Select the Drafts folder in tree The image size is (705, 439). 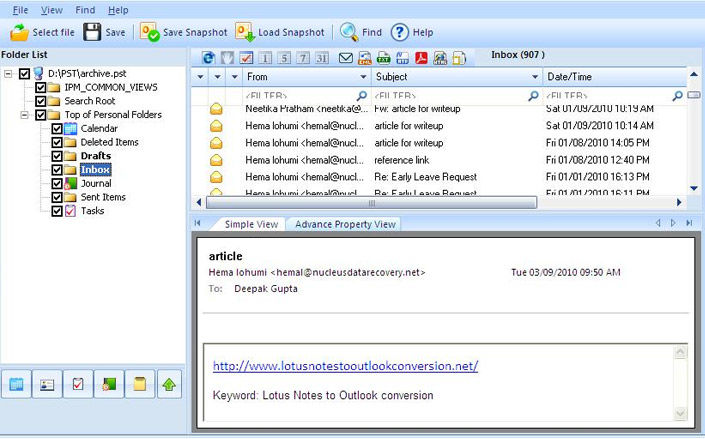96,156
